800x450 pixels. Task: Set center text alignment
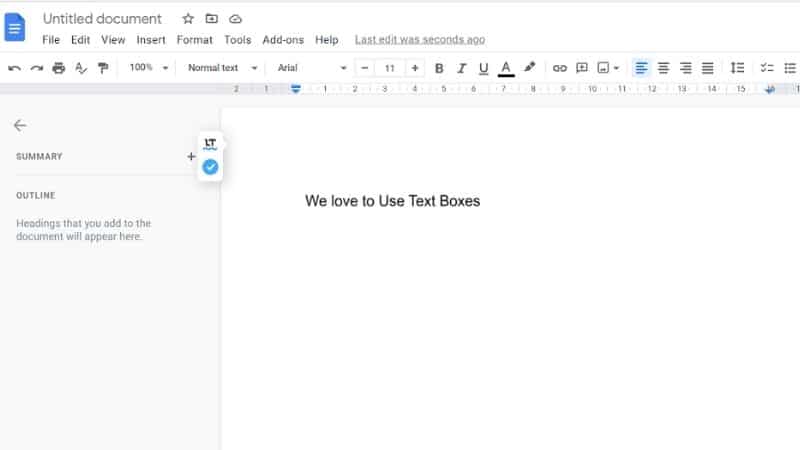663,68
